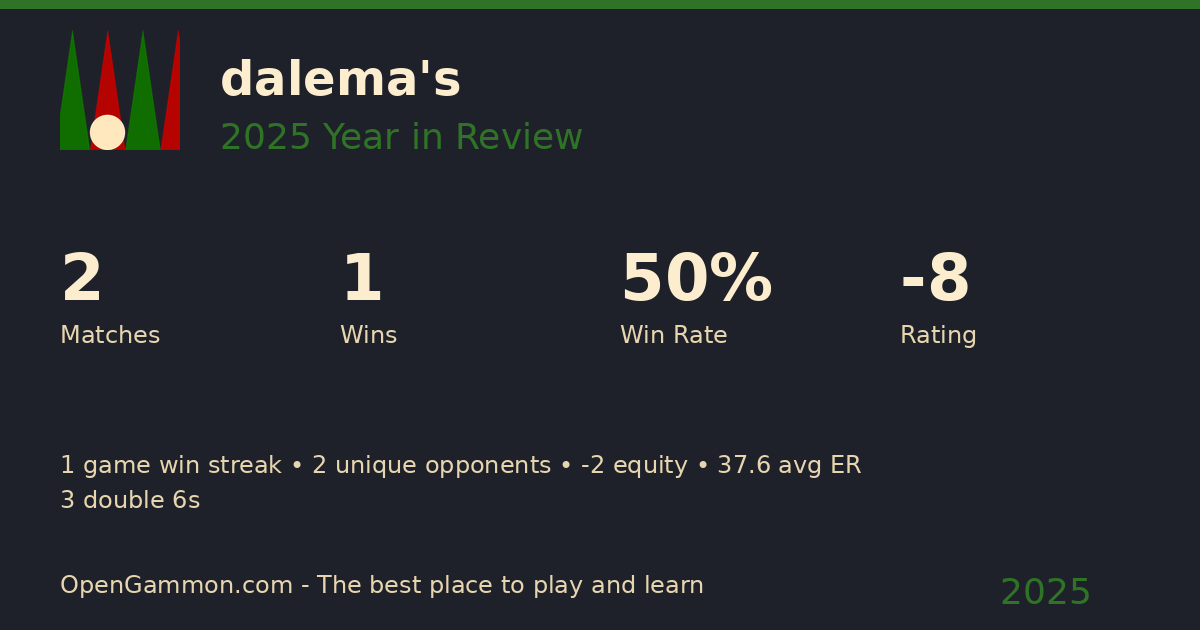Click the 50% win rate value

[696, 280]
